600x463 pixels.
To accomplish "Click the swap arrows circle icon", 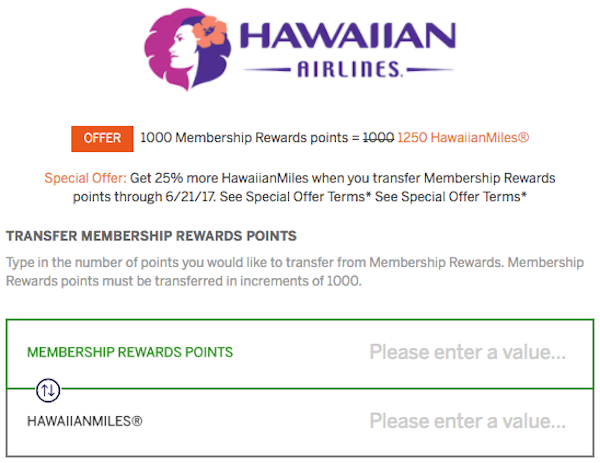I will point(48,390).
